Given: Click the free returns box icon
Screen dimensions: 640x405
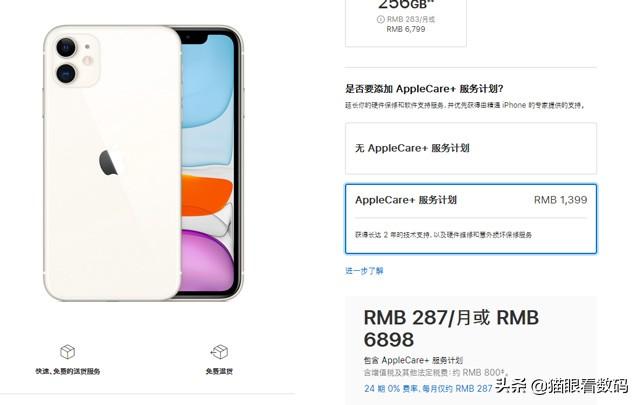Looking at the screenshot, I should tap(219, 352).
